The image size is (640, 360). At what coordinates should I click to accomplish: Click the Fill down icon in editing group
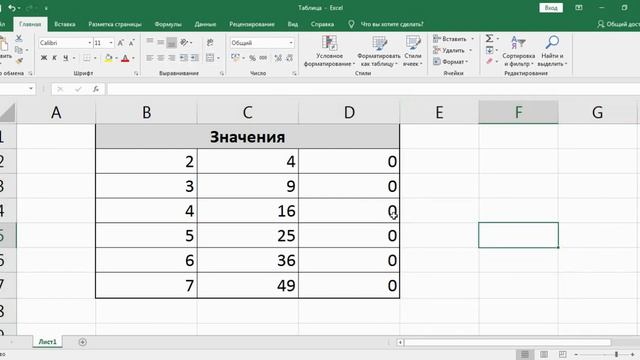[489, 50]
